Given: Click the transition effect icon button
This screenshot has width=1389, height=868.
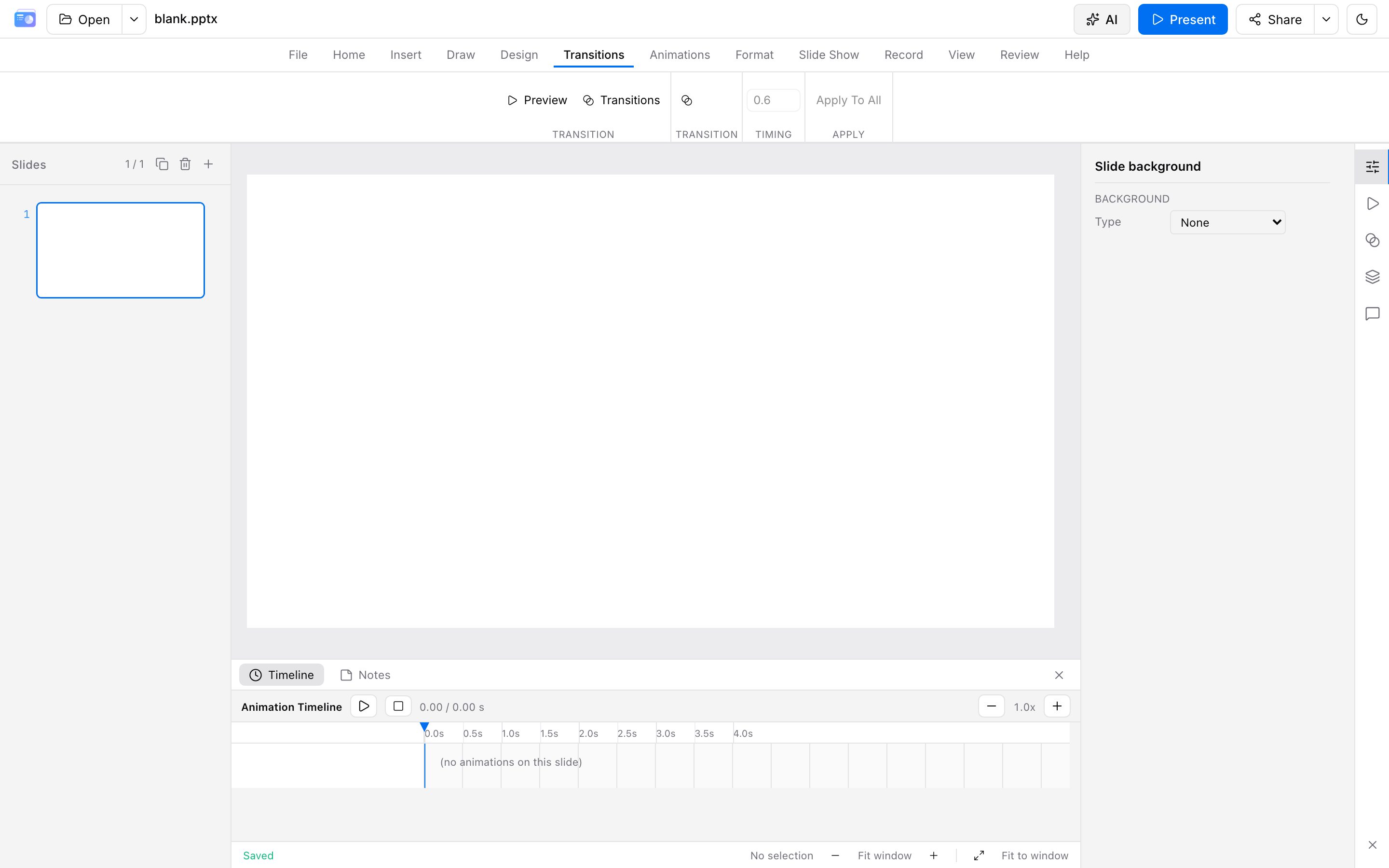Looking at the screenshot, I should [x=686, y=100].
